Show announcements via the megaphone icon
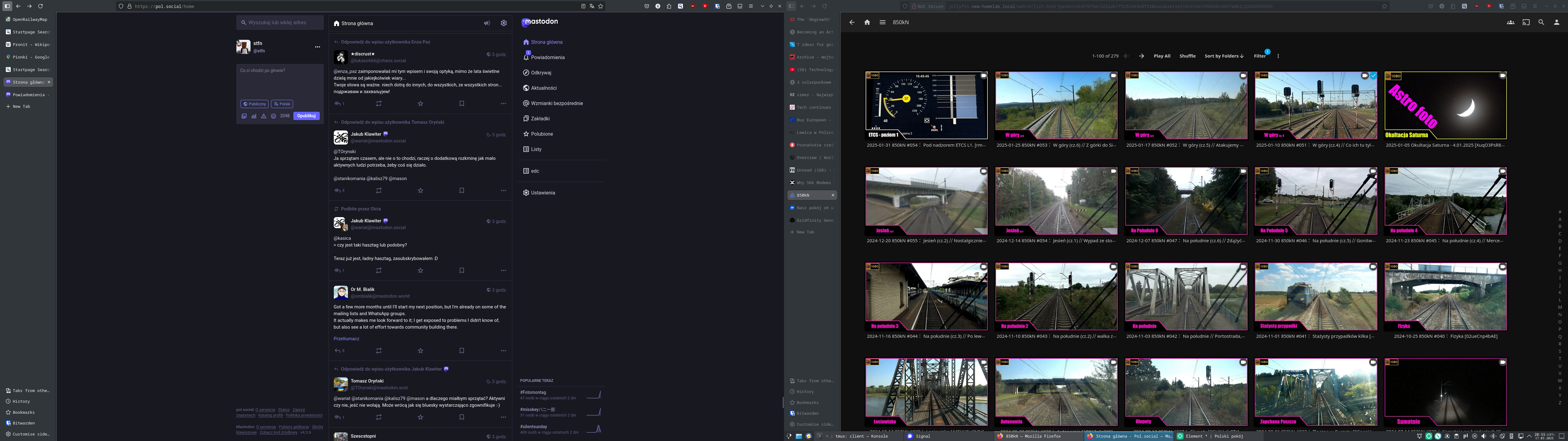The height and width of the screenshot is (441, 1568). 487,23
